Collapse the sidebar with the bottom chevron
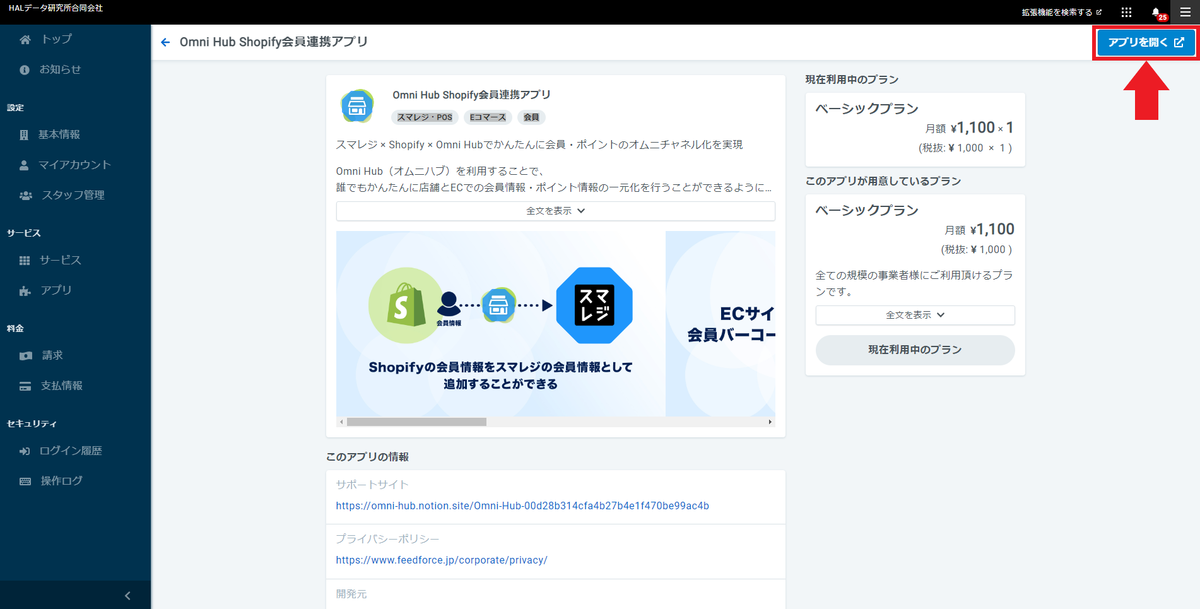 pyautogui.click(x=127, y=596)
